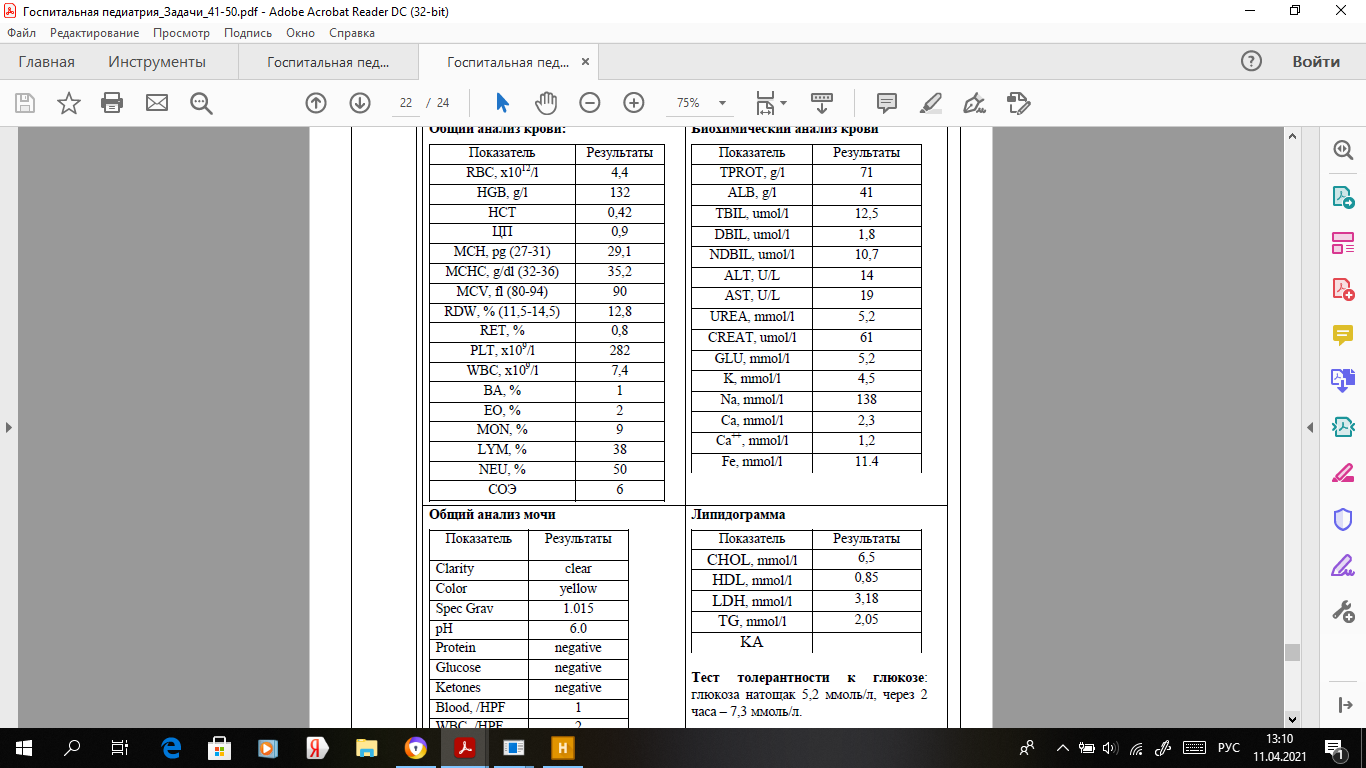Open the Help question mark
This screenshot has width=1366, height=768.
1251,61
